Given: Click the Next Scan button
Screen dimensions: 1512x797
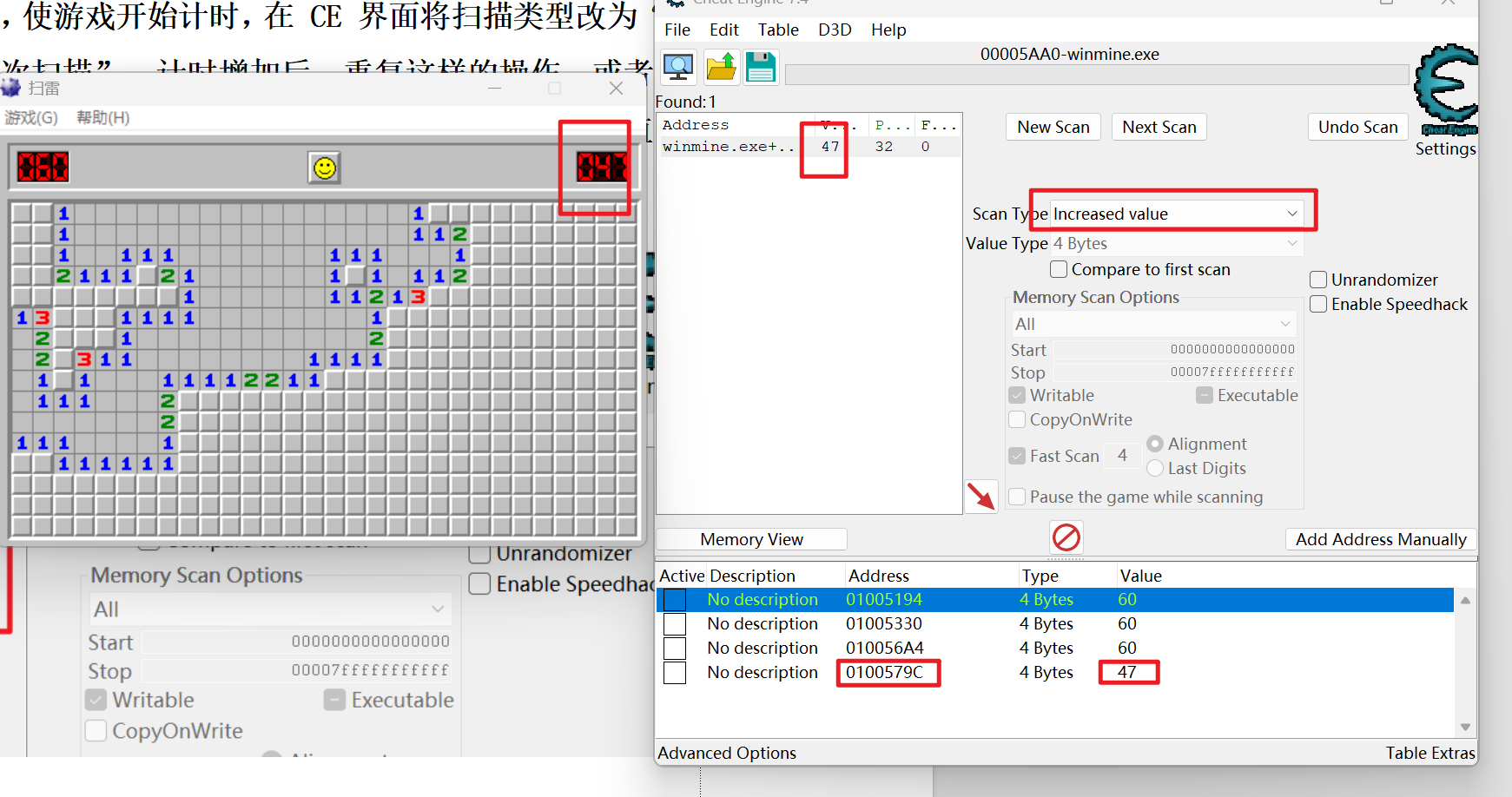Looking at the screenshot, I should [x=1159, y=127].
